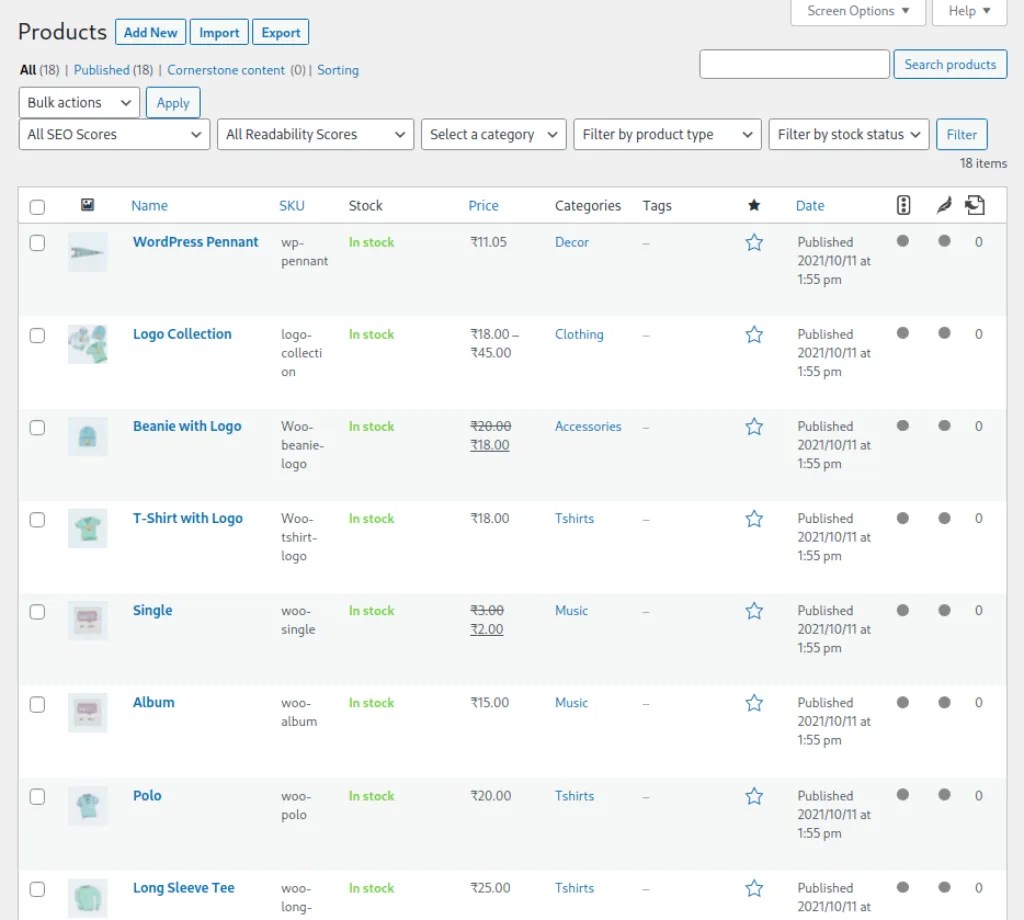Click the SEO score dot for WordPress Pennant
1024x920 pixels.
click(903, 242)
